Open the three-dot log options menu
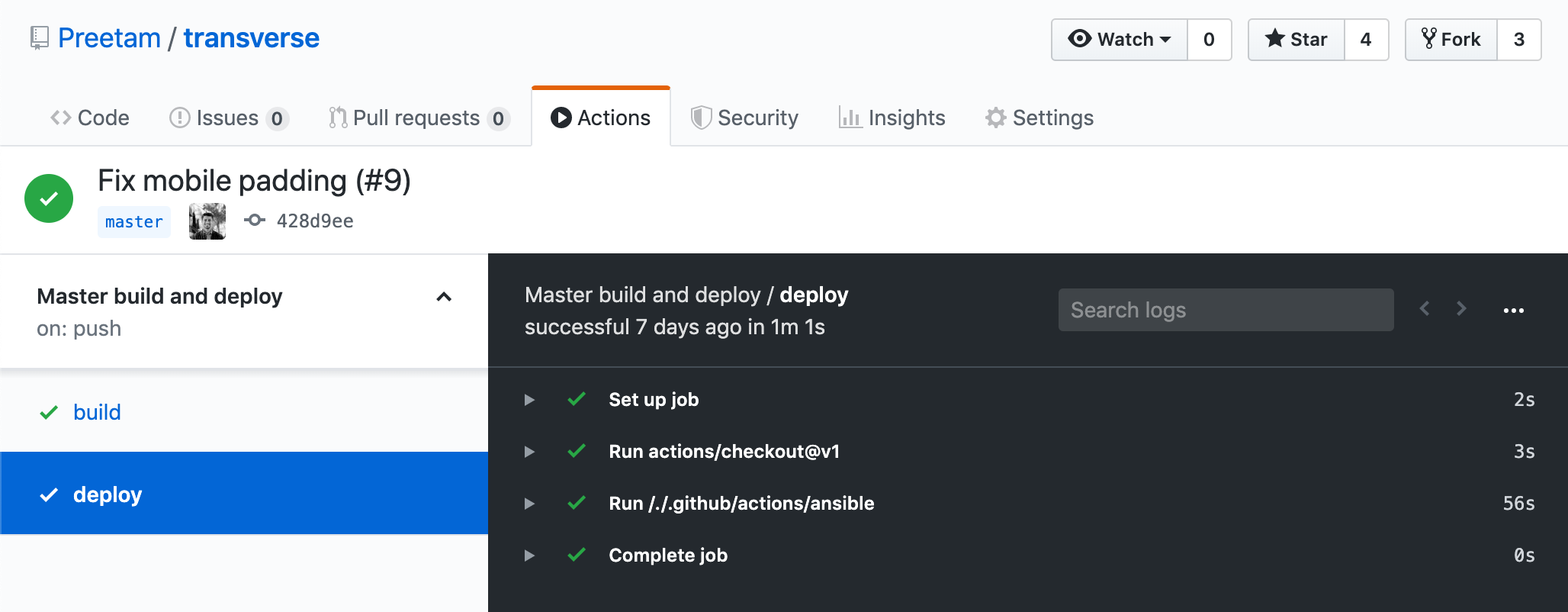 (x=1514, y=311)
